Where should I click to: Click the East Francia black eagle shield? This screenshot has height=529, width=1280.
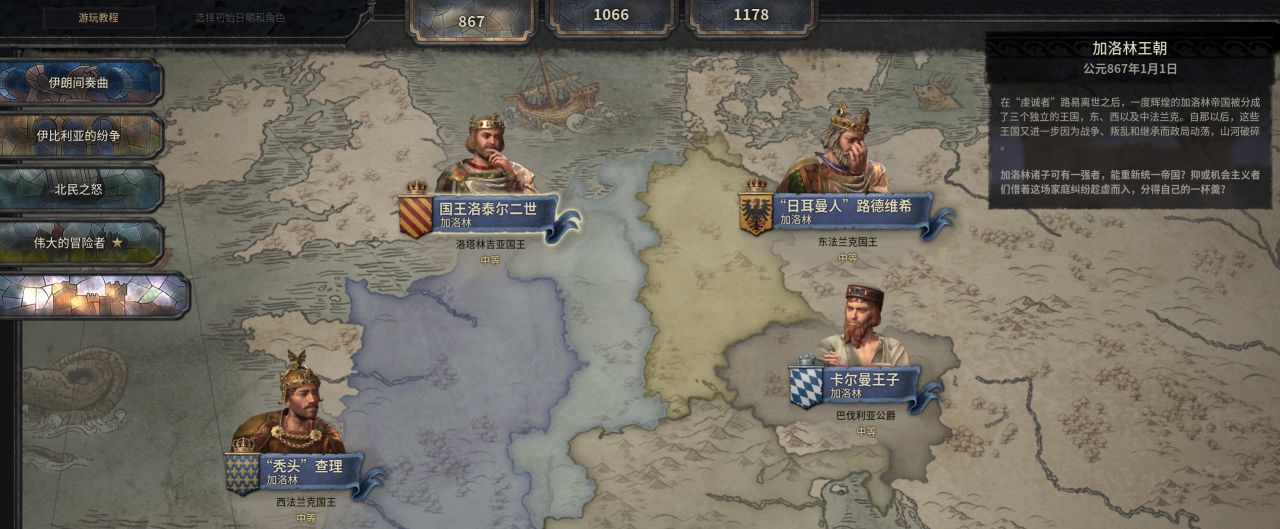point(756,213)
